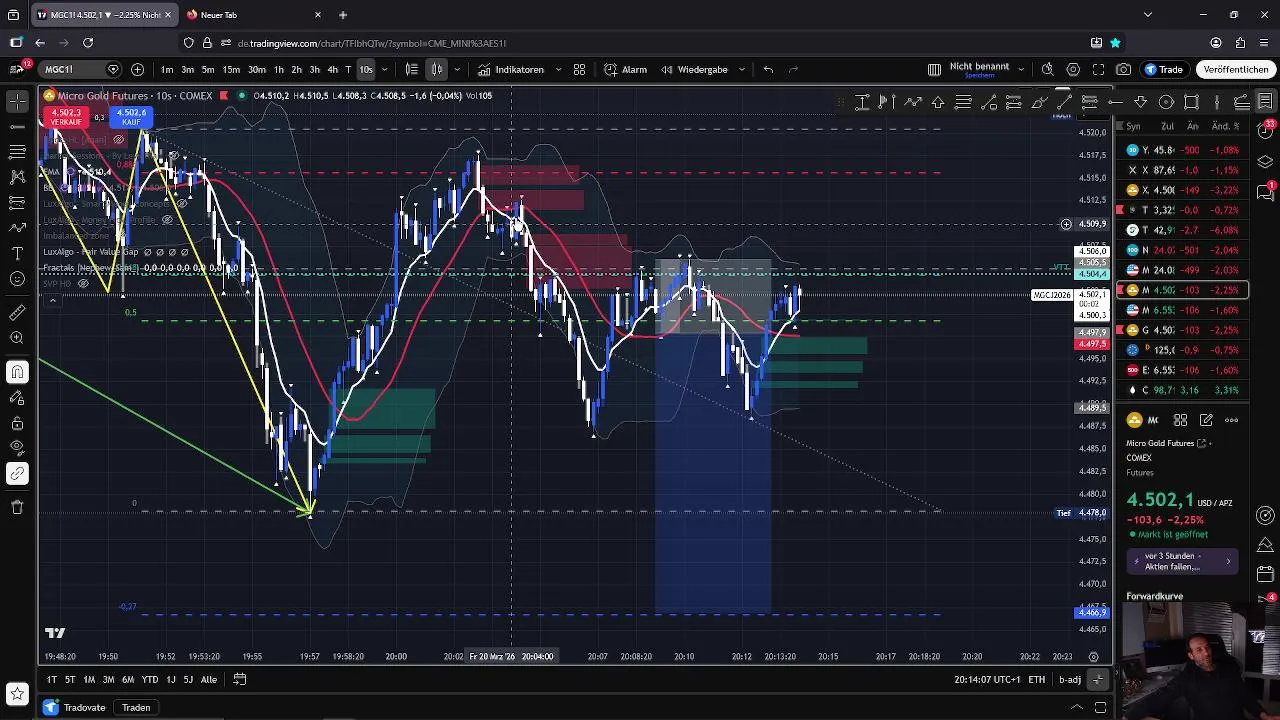1280x720 pixels.
Task: Open the emoji icons tool
Action: coord(17,279)
